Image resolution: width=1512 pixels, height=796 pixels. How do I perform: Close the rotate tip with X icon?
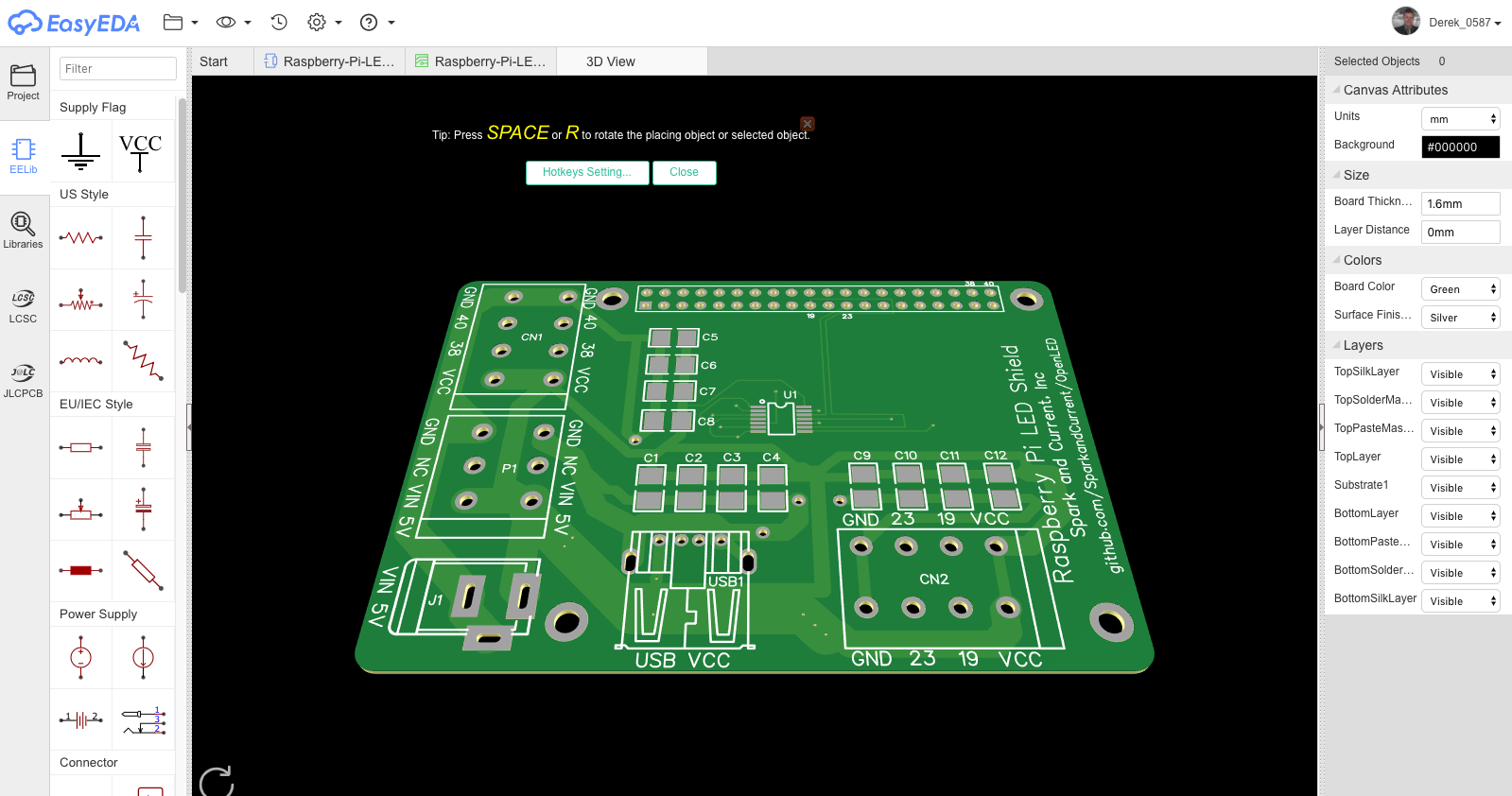click(808, 124)
